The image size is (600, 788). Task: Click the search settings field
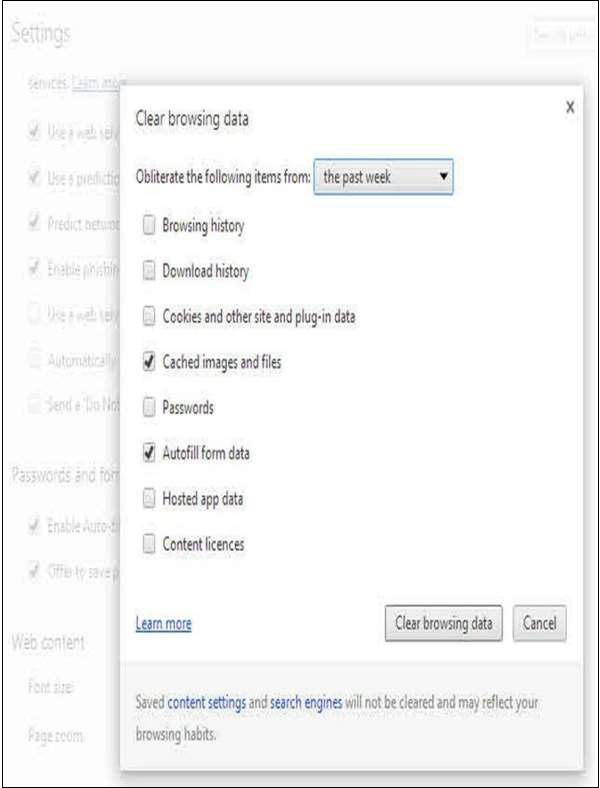560,35
